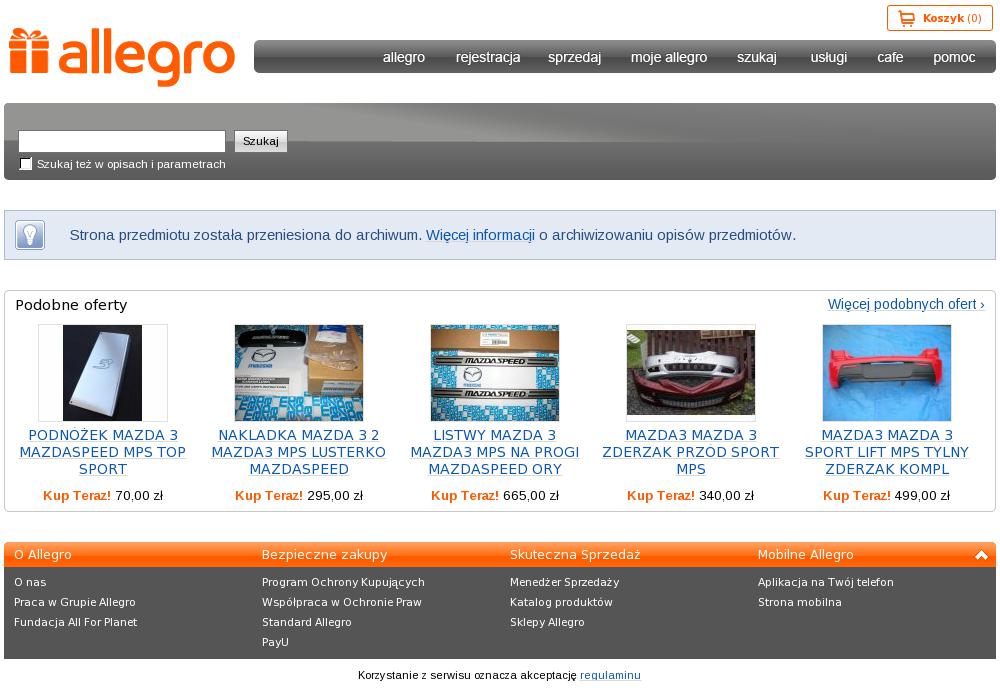This screenshot has height=695, width=1000.
Task: Open the usługi menu item
Action: coord(828,57)
